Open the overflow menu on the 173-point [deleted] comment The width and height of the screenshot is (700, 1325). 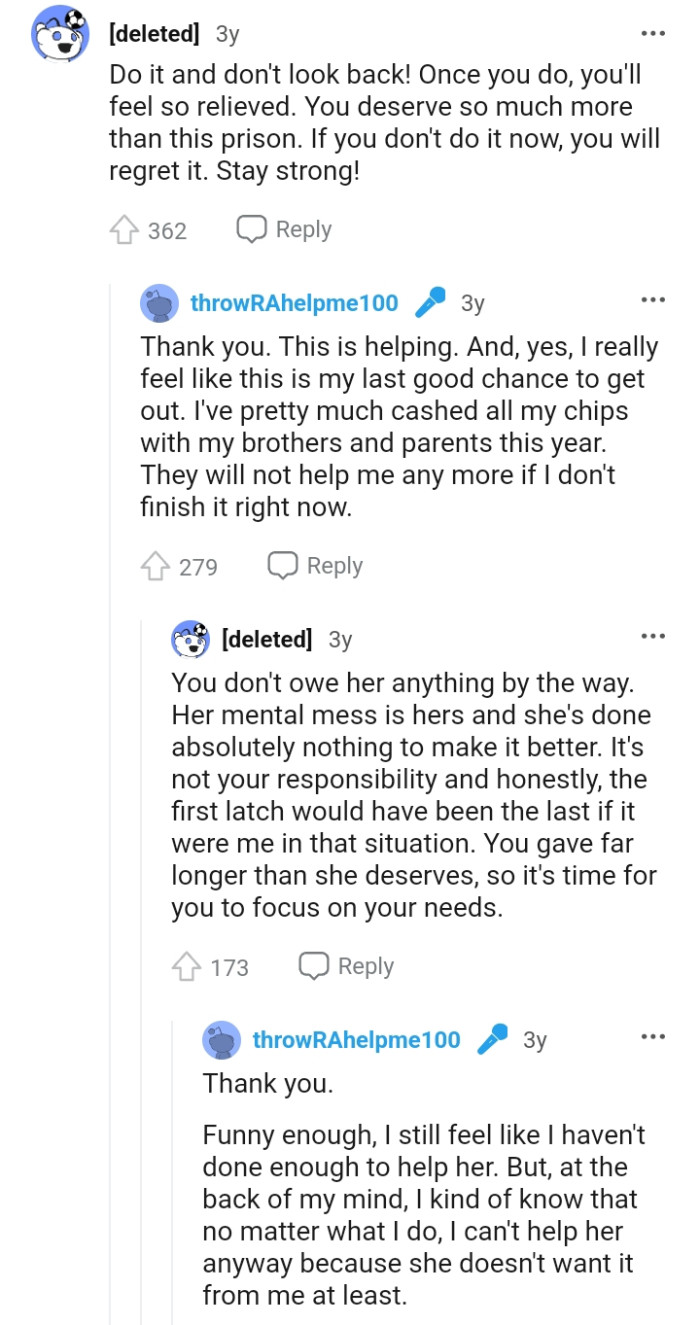(x=652, y=634)
